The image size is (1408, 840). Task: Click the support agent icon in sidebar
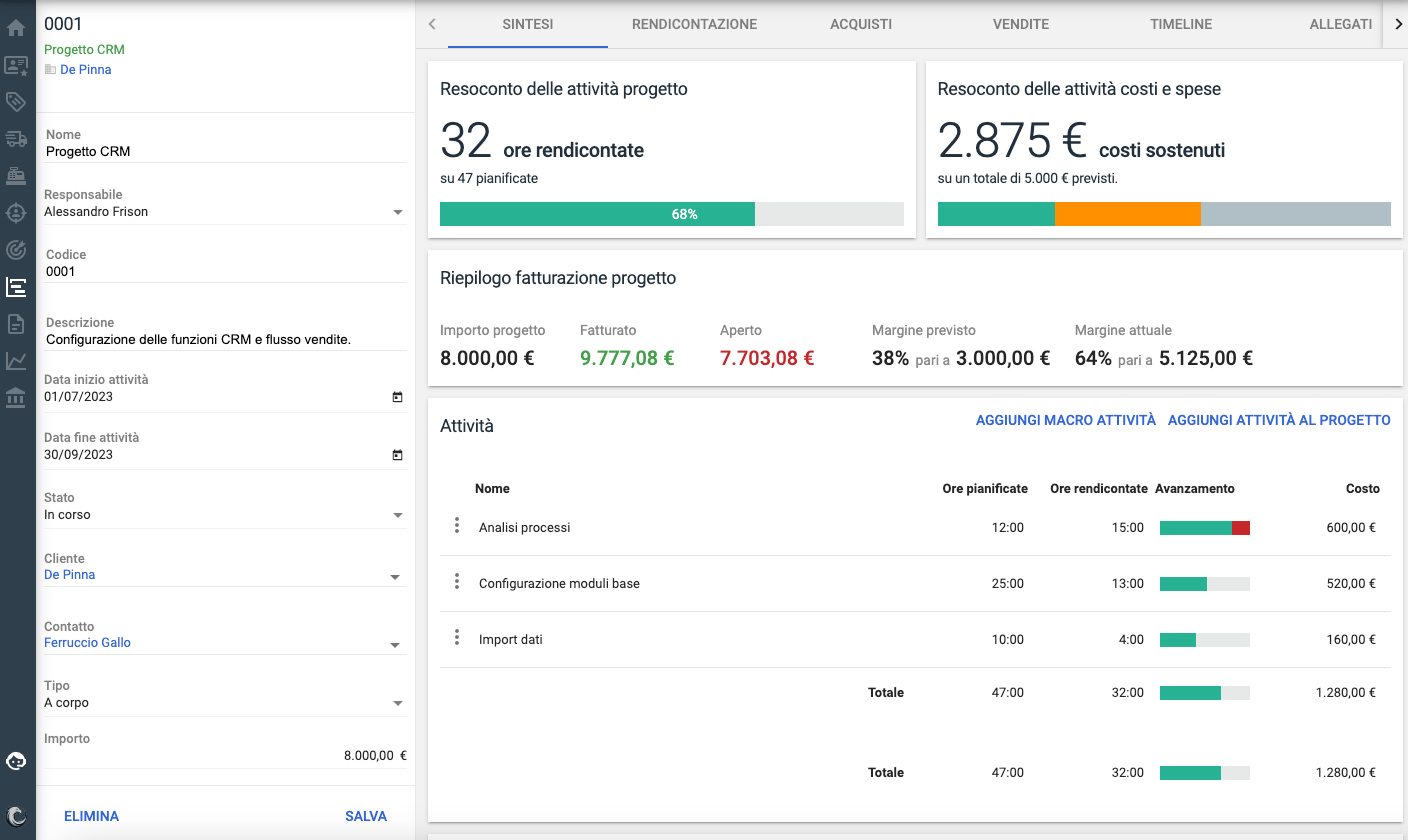coord(16,762)
